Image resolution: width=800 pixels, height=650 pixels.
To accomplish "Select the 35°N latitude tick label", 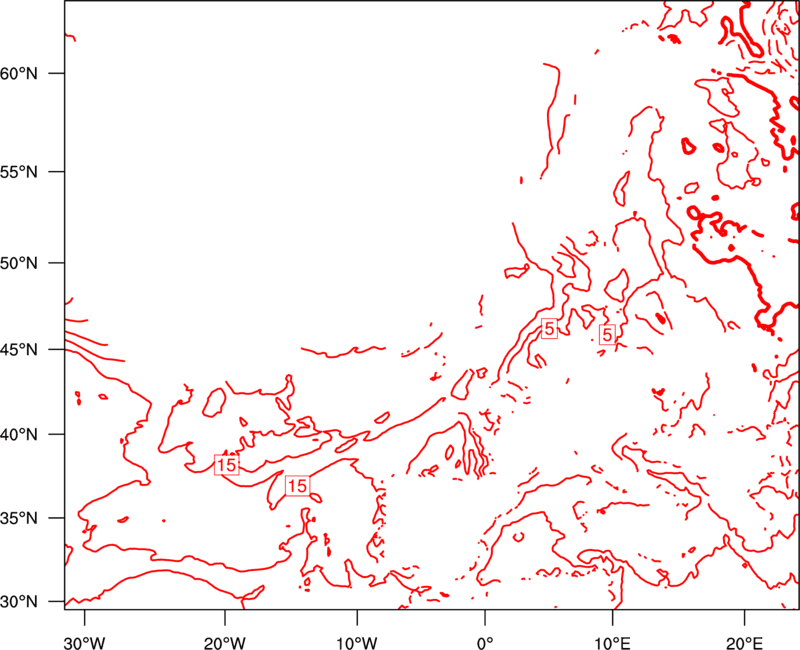I will pos(19,518).
